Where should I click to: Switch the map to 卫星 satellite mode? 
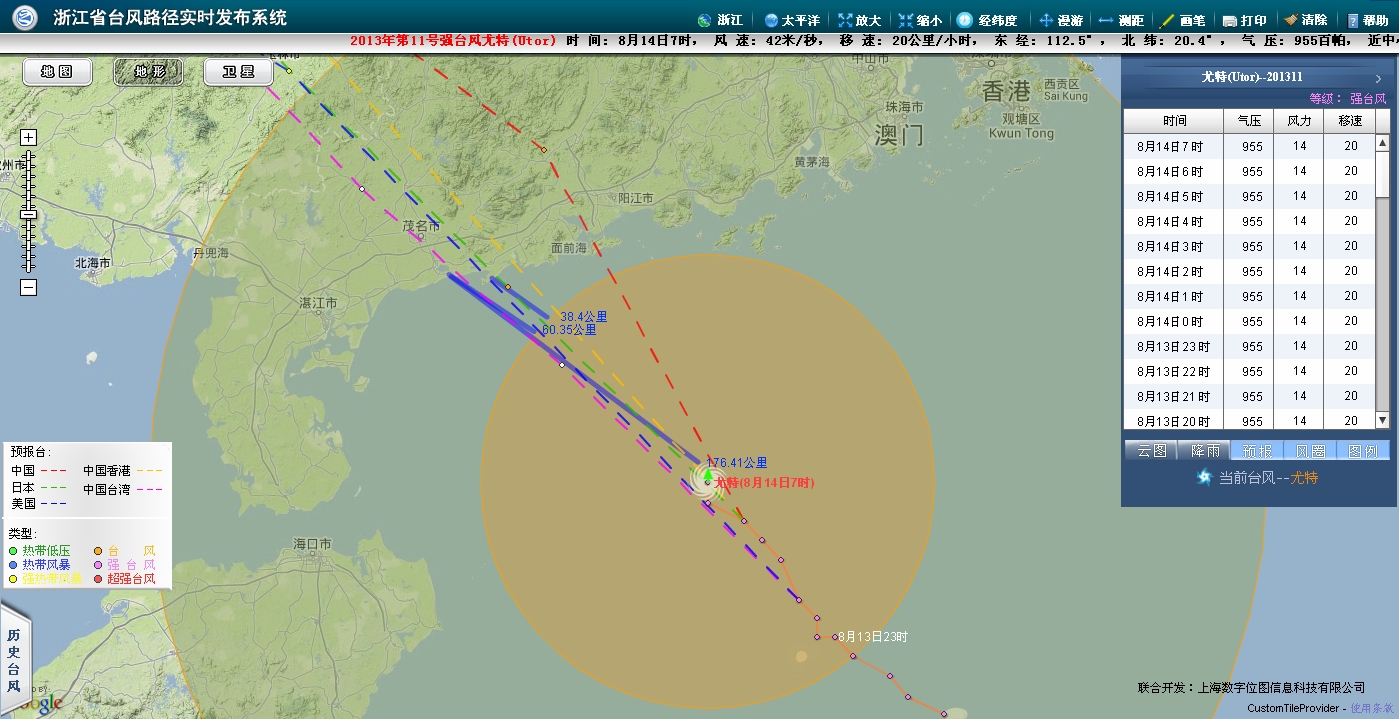pyautogui.click(x=238, y=72)
